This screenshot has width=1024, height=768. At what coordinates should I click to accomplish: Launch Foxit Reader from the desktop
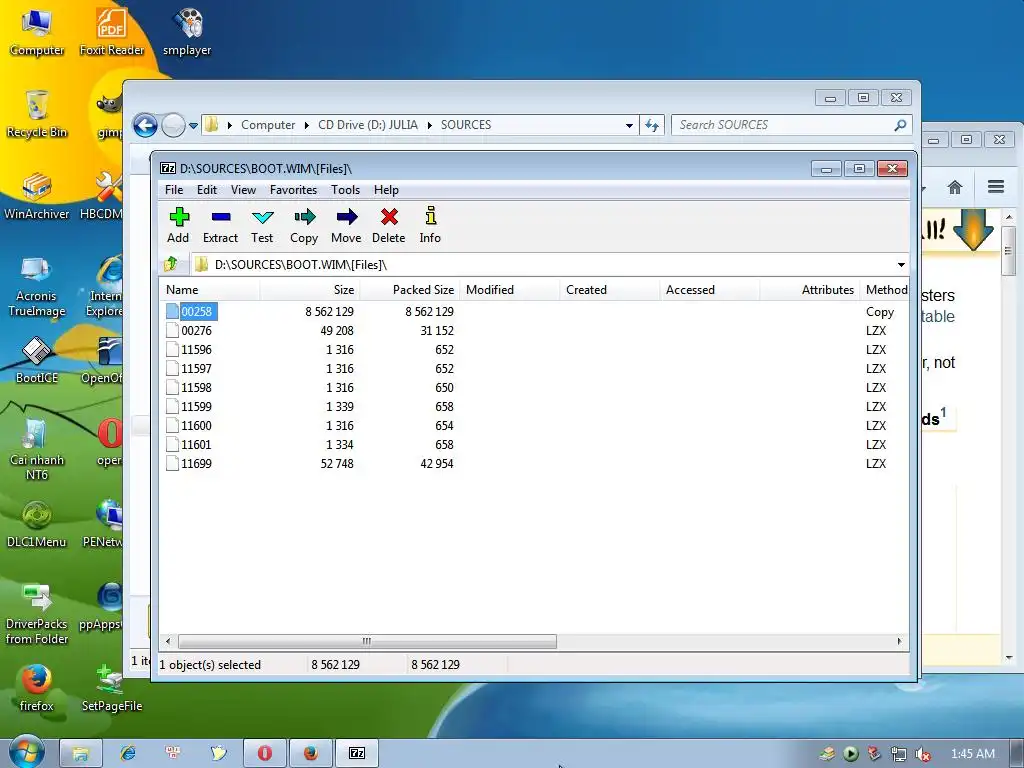point(112,31)
